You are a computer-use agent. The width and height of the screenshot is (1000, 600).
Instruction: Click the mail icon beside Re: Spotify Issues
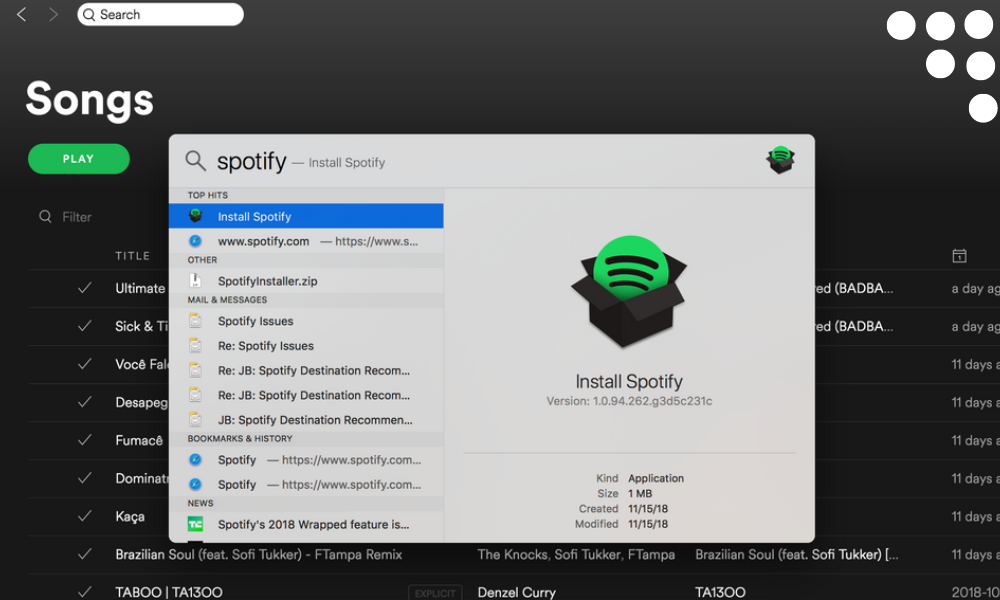coord(195,346)
